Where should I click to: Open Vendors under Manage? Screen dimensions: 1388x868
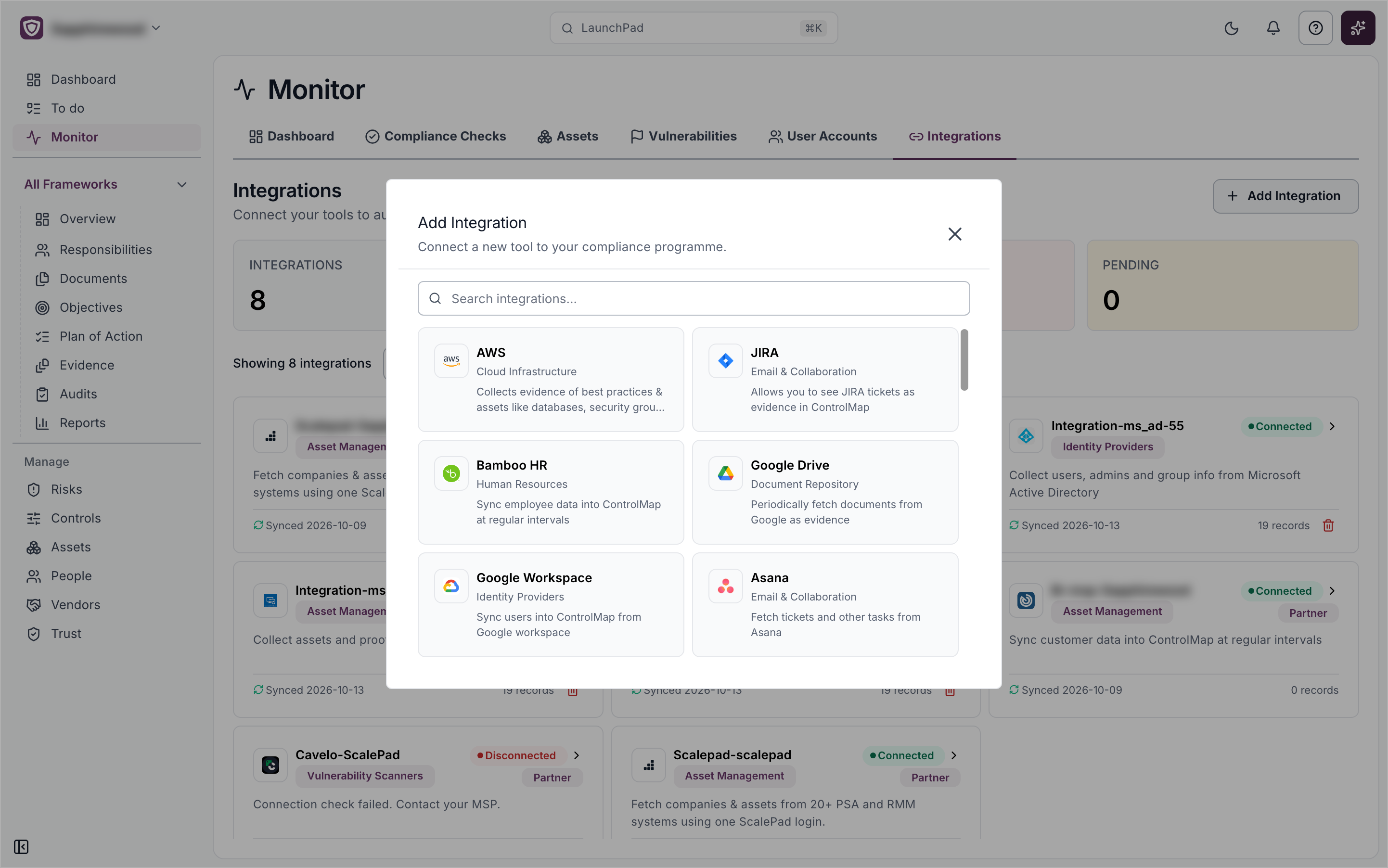tap(107, 604)
